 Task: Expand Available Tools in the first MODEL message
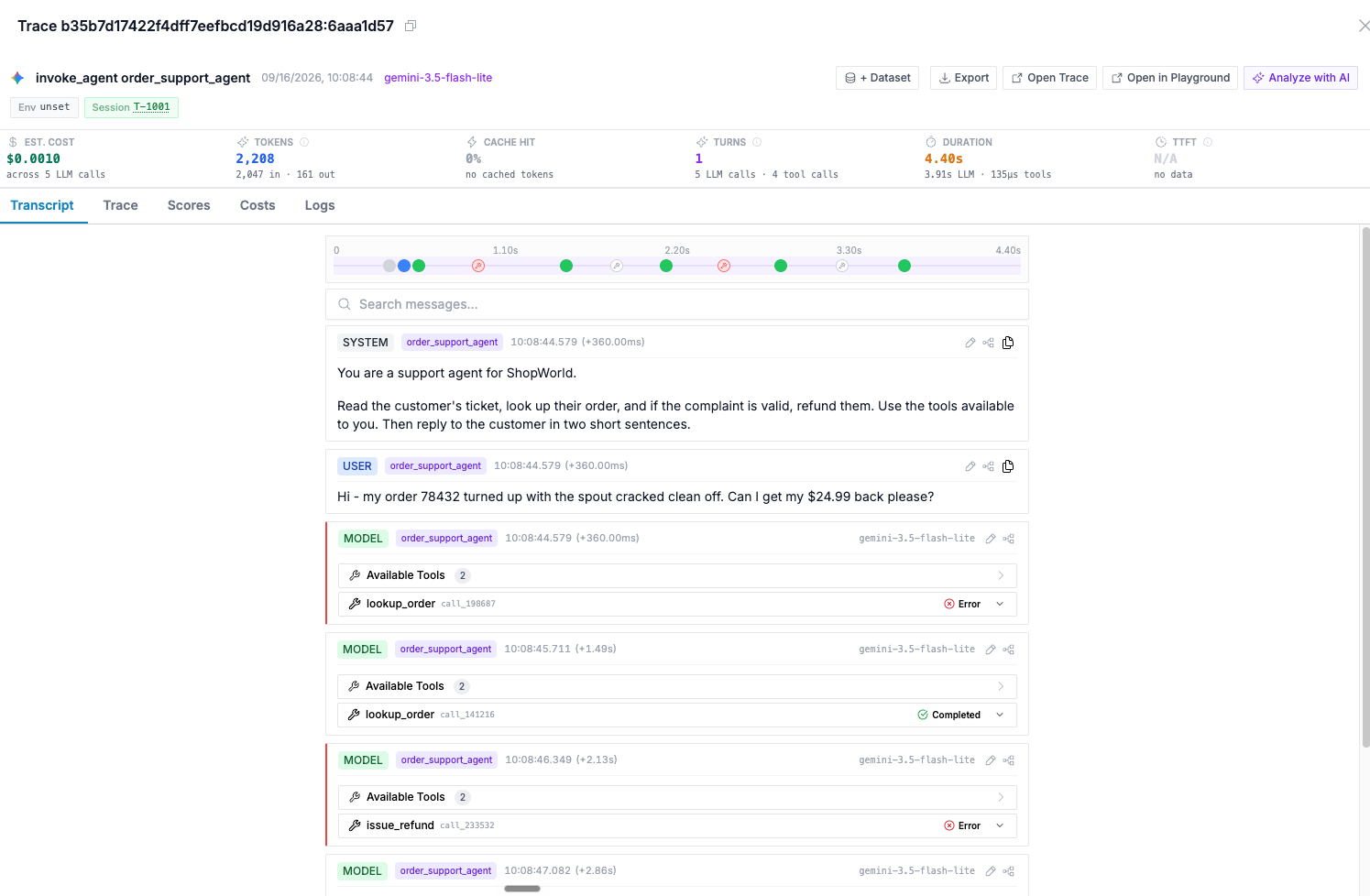click(x=677, y=575)
